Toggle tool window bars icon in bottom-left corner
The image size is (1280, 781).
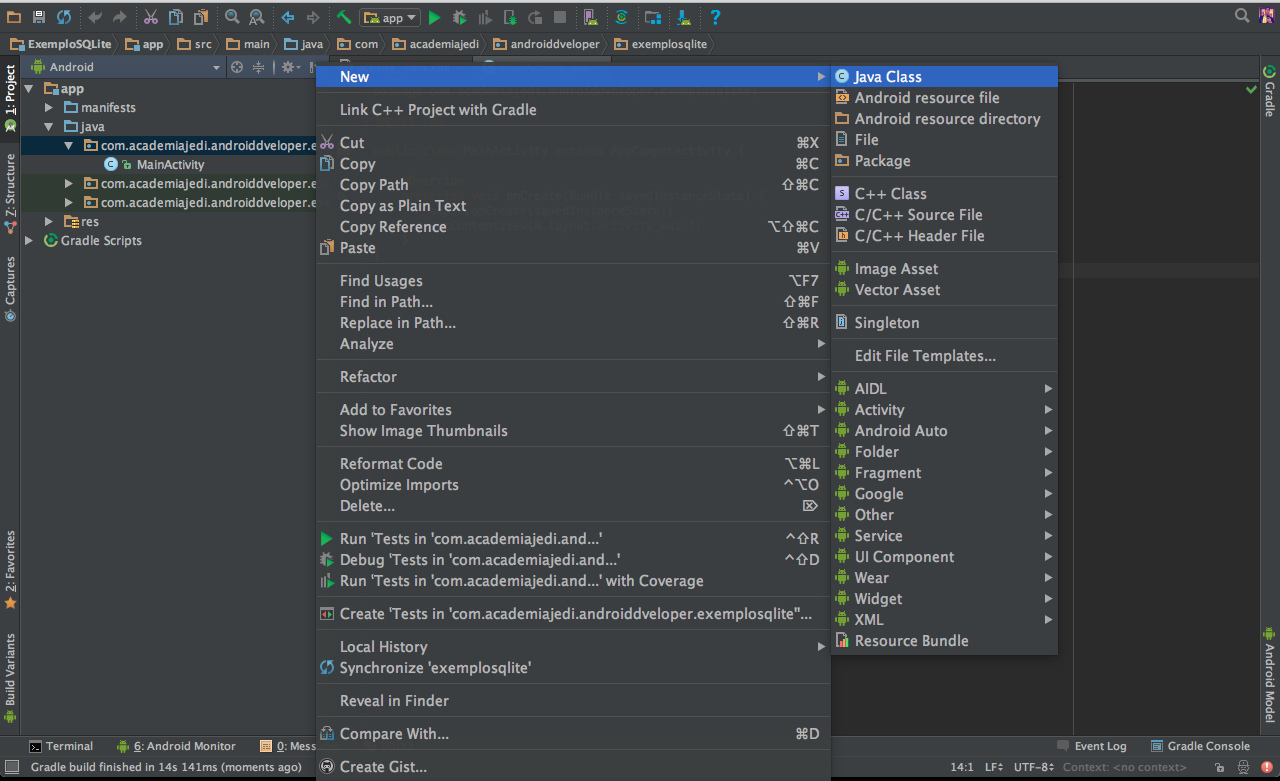(11, 767)
